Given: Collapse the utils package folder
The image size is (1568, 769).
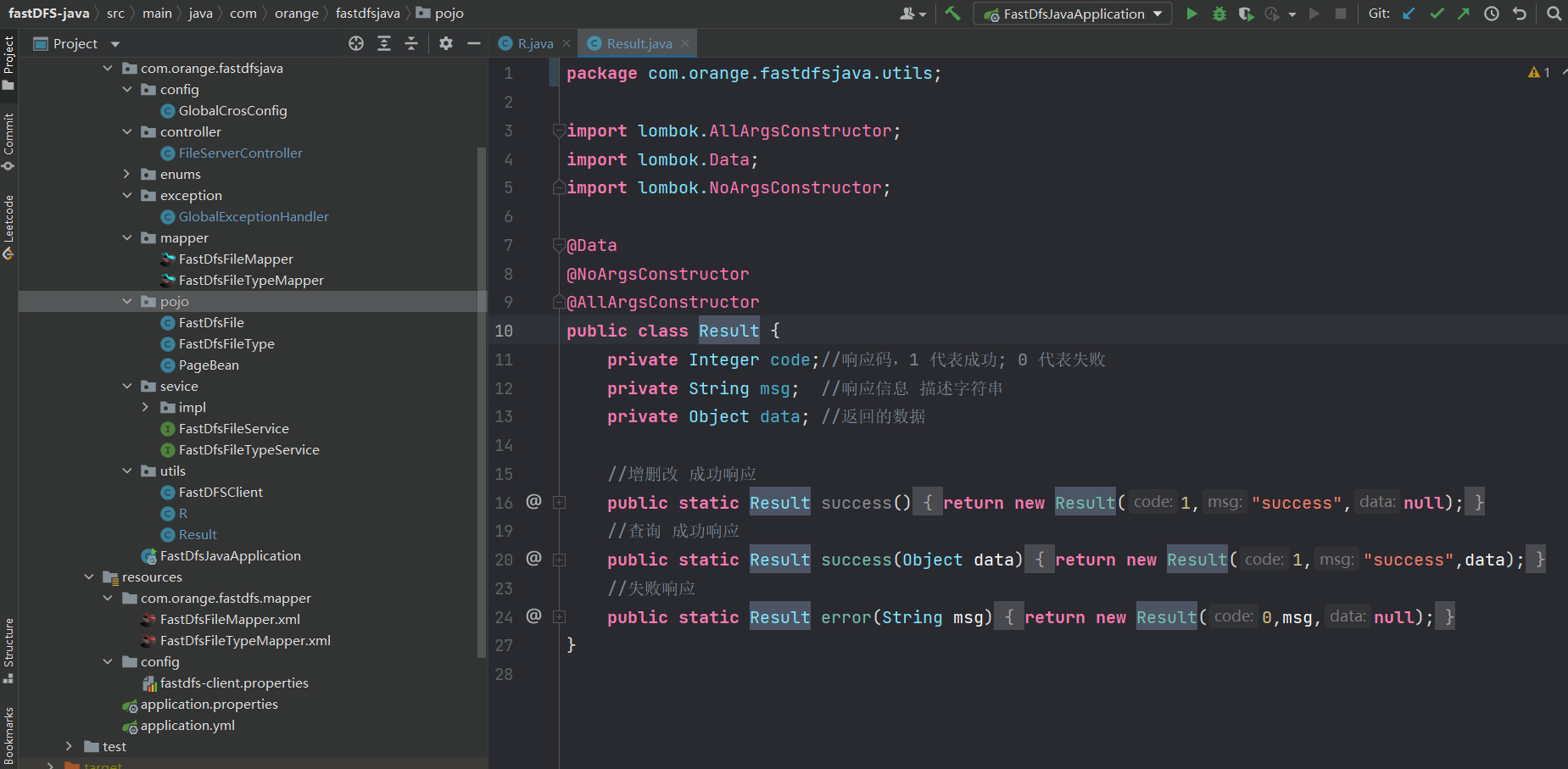Looking at the screenshot, I should click(127, 471).
